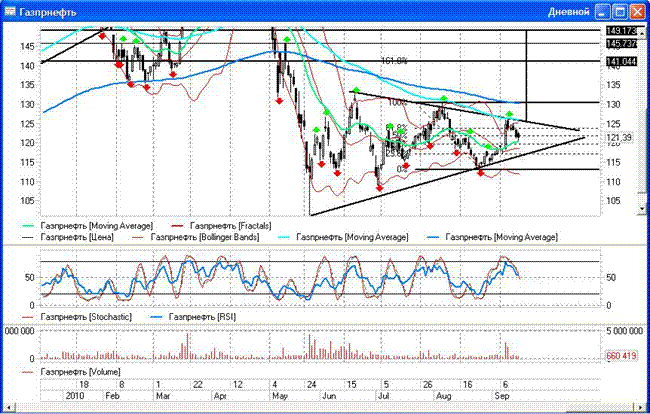Viewport: 650px width, 414px height.
Task: Click the Sep month label on time axis
Action: (502, 396)
